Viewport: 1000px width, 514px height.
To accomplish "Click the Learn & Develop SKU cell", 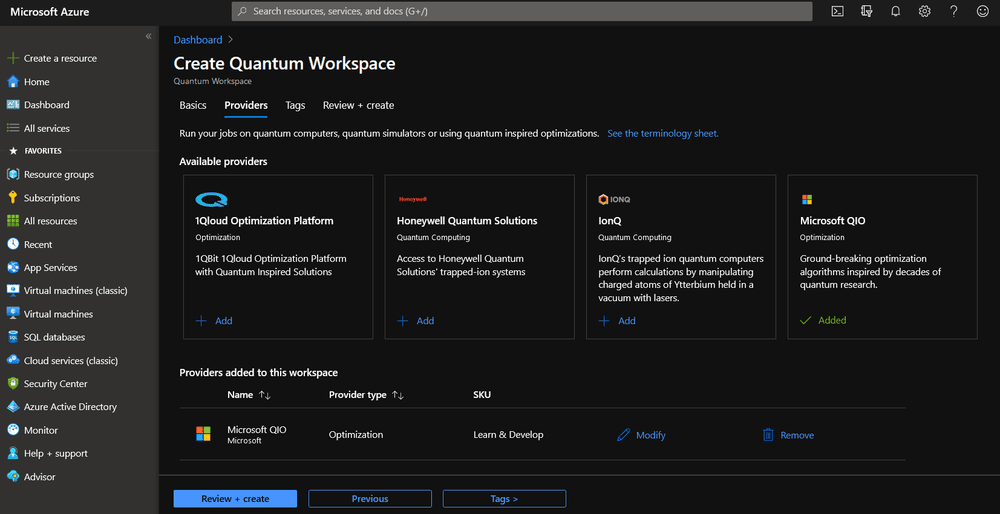I will point(508,435).
